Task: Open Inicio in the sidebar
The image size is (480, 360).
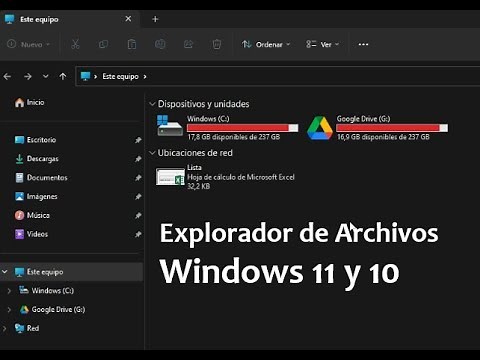Action: (29, 102)
